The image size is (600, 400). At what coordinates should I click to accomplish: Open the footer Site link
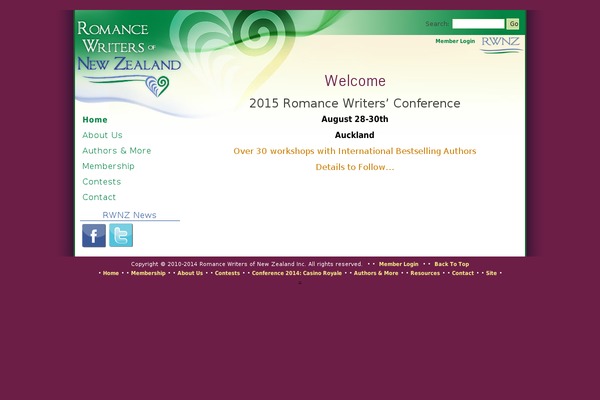(x=491, y=273)
